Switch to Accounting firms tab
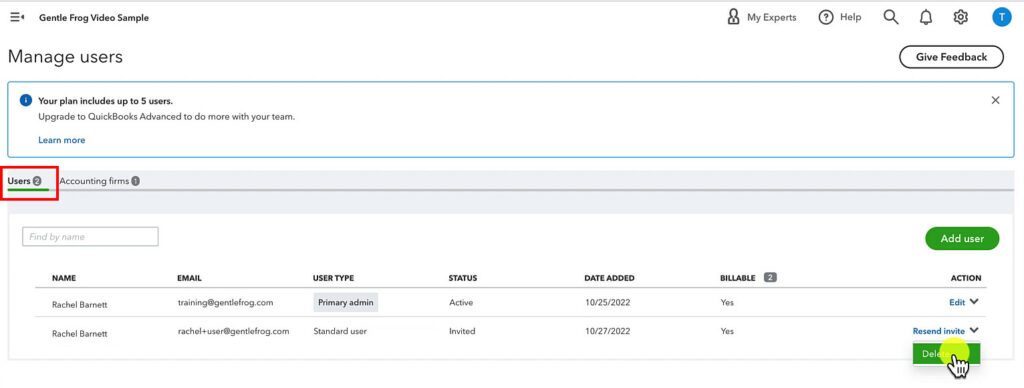This screenshot has height=388, width=1024. [x=99, y=181]
